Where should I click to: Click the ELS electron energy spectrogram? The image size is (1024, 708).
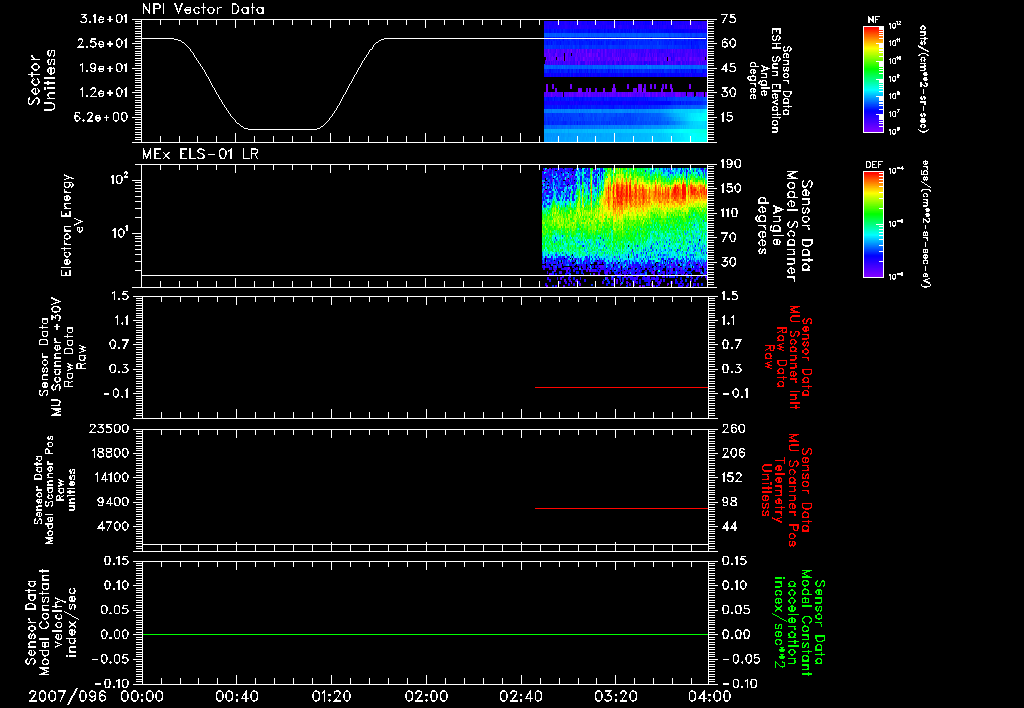click(625, 227)
